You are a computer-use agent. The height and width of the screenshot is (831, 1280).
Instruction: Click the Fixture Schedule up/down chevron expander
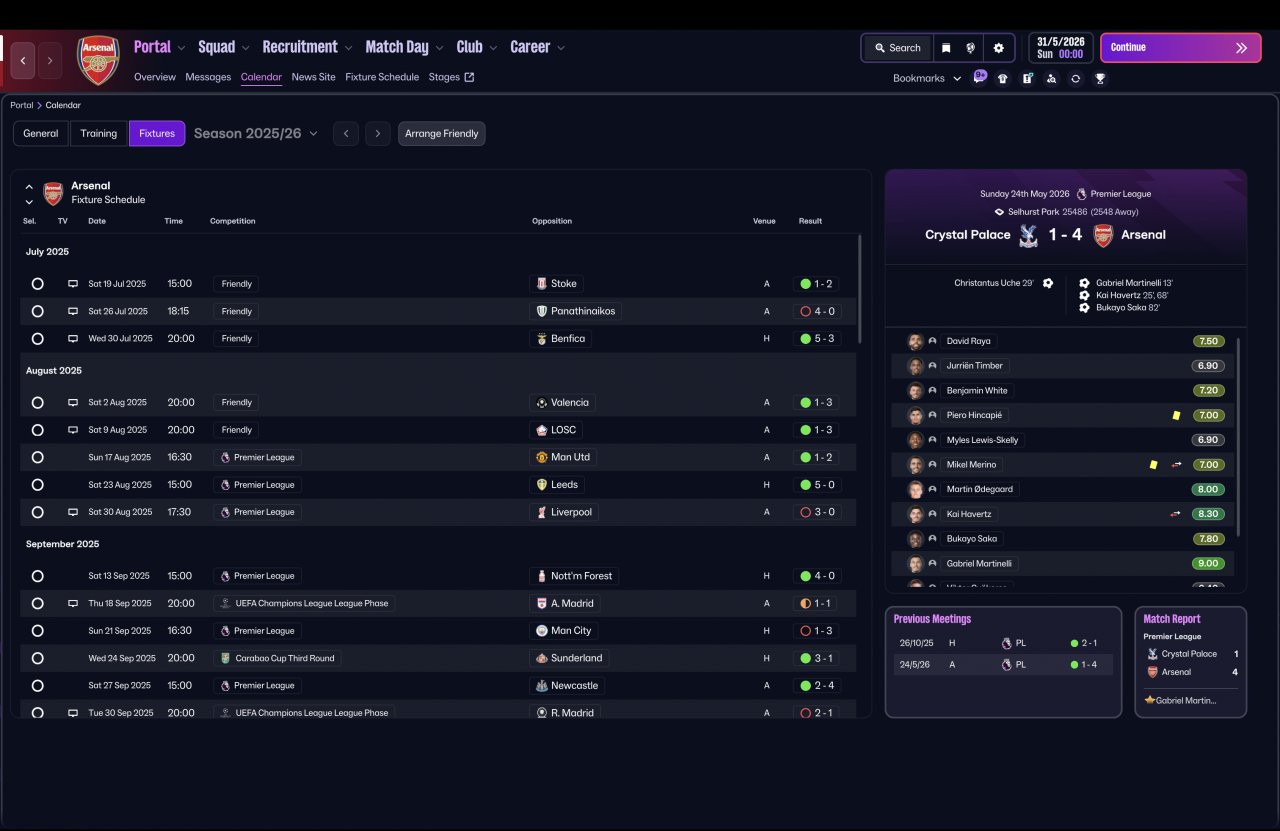click(29, 193)
